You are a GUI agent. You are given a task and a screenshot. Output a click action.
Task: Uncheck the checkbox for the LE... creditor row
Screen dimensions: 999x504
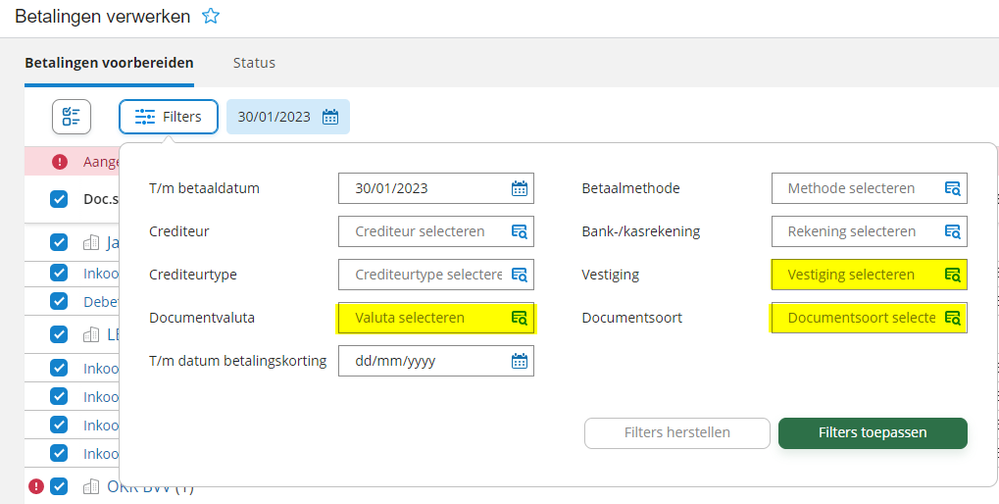click(x=59, y=334)
